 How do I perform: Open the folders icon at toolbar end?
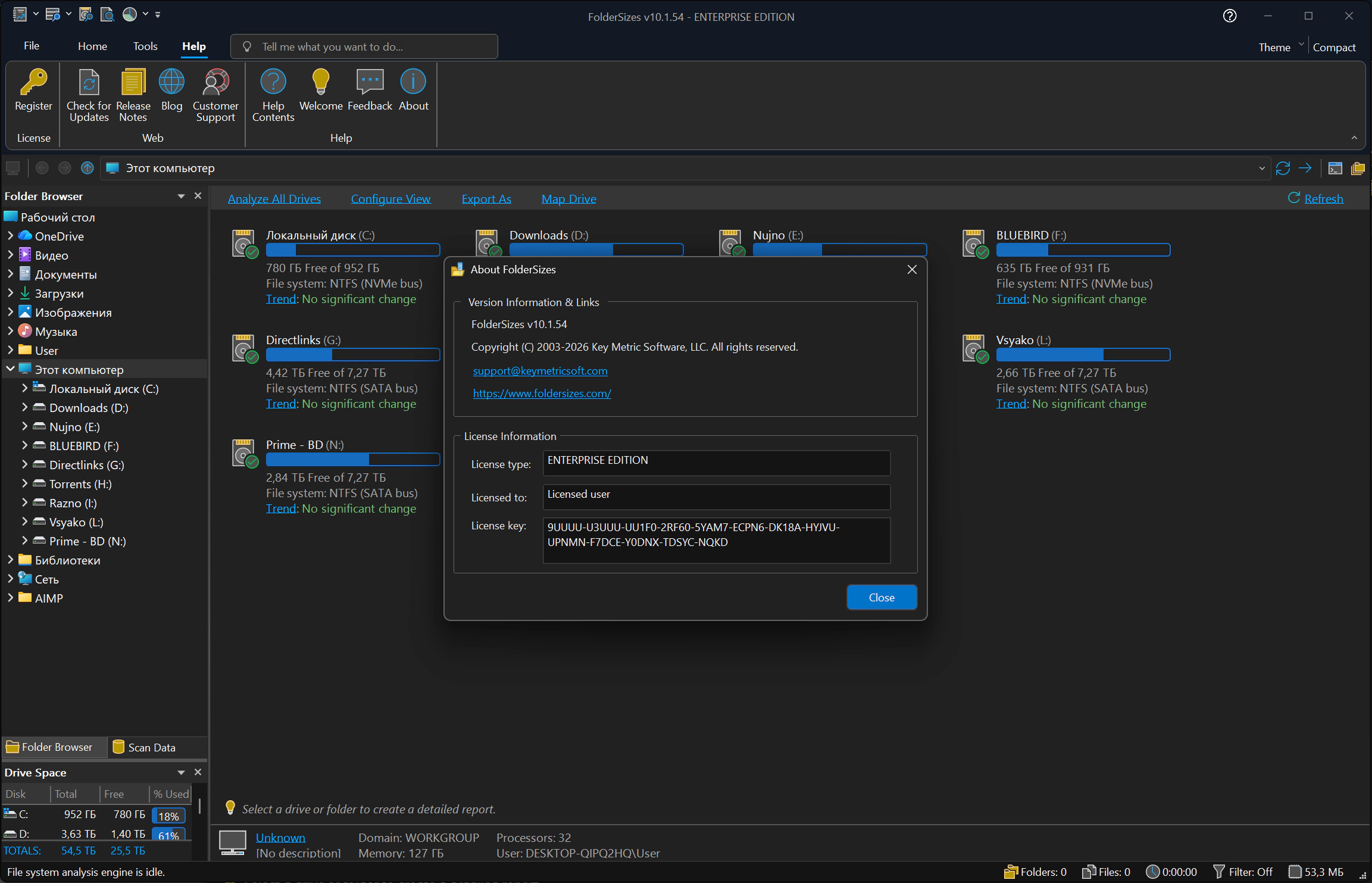click(x=1358, y=169)
